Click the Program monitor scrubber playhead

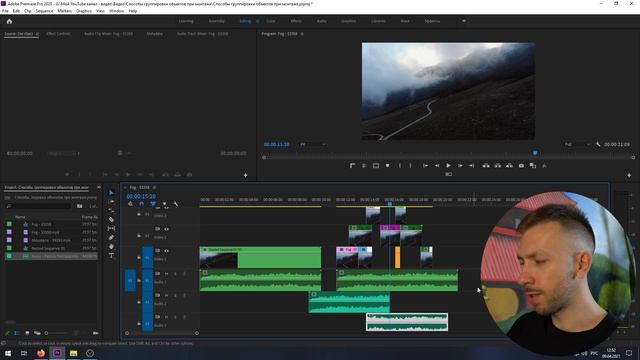535,153
